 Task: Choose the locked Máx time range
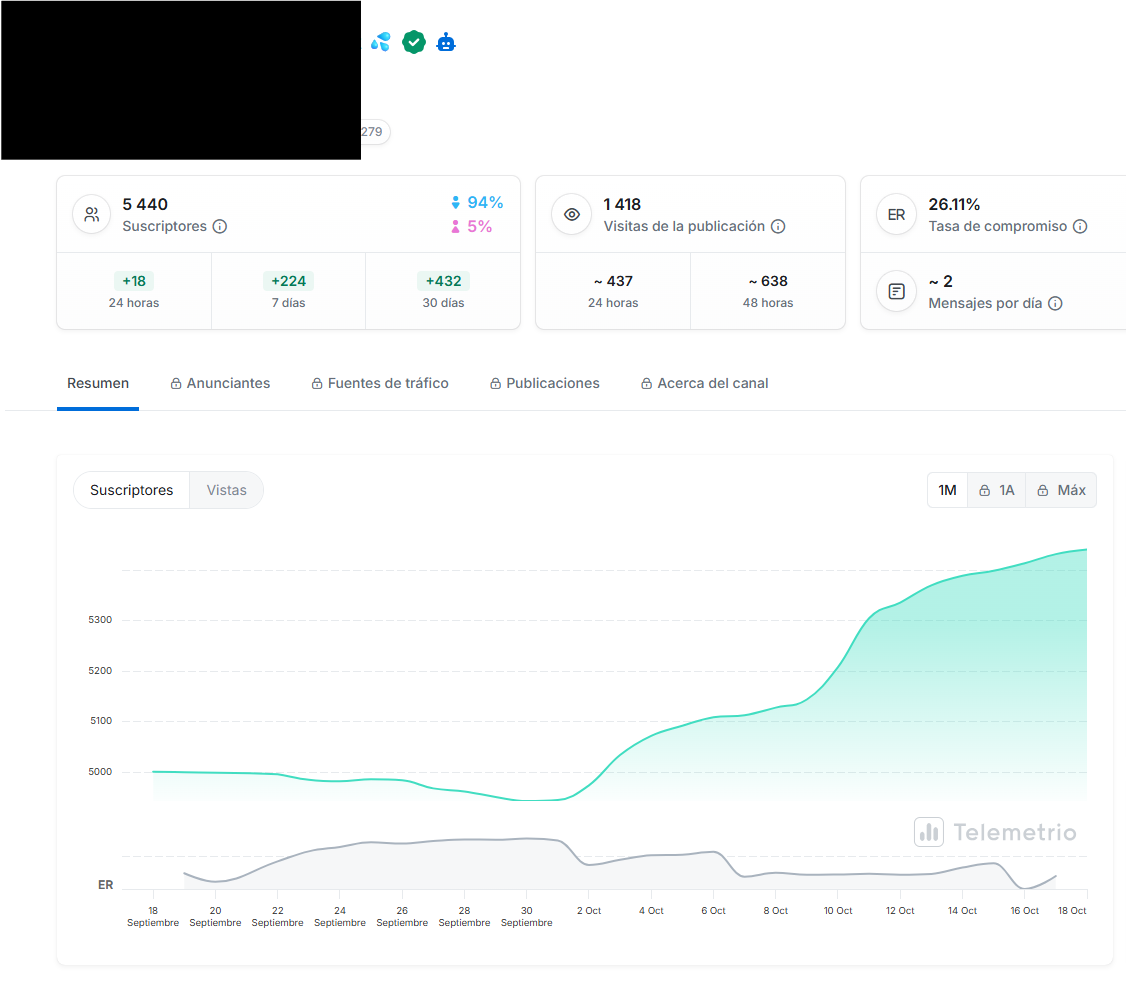click(1061, 490)
